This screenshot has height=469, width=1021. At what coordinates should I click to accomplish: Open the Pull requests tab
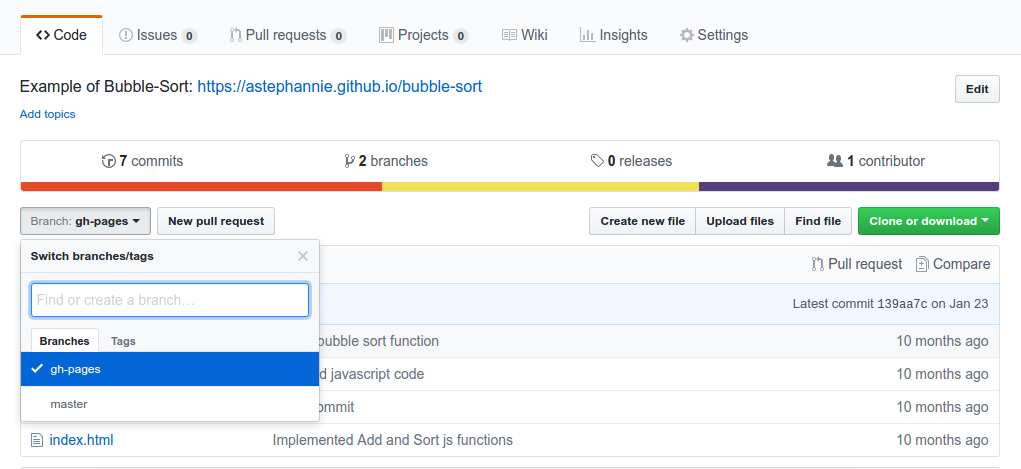tap(287, 35)
